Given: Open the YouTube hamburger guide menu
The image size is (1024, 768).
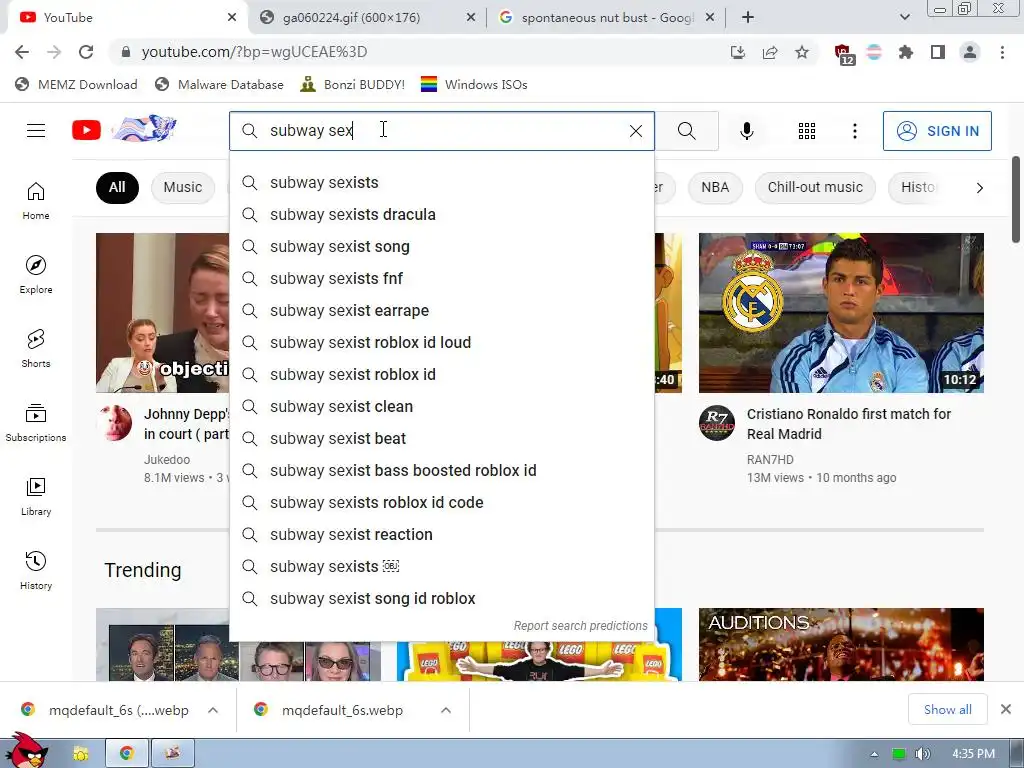Looking at the screenshot, I should (x=36, y=131).
